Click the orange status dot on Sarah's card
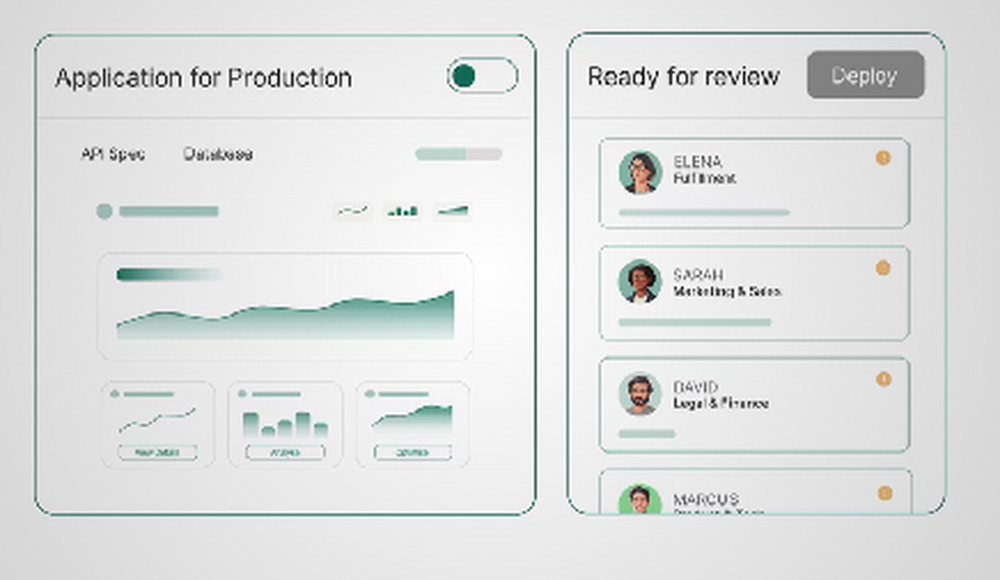This screenshot has width=1000, height=580. coord(881,268)
